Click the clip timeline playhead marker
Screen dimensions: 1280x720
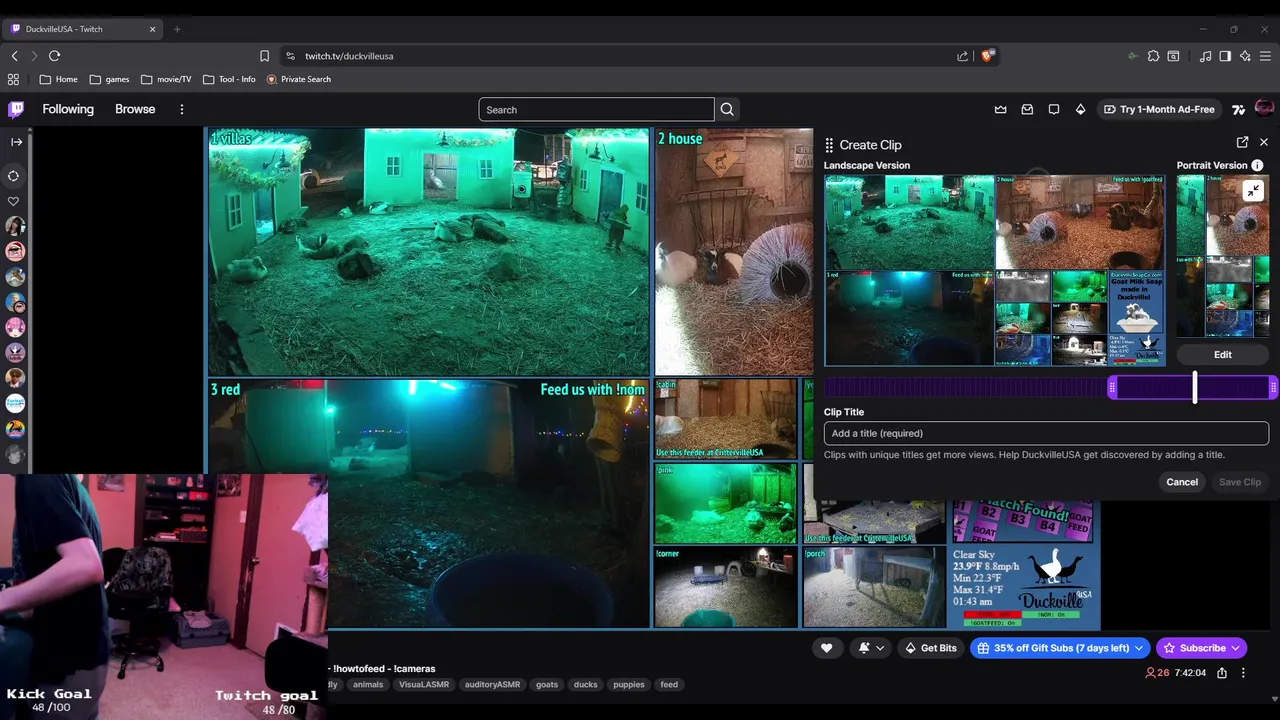point(1194,387)
